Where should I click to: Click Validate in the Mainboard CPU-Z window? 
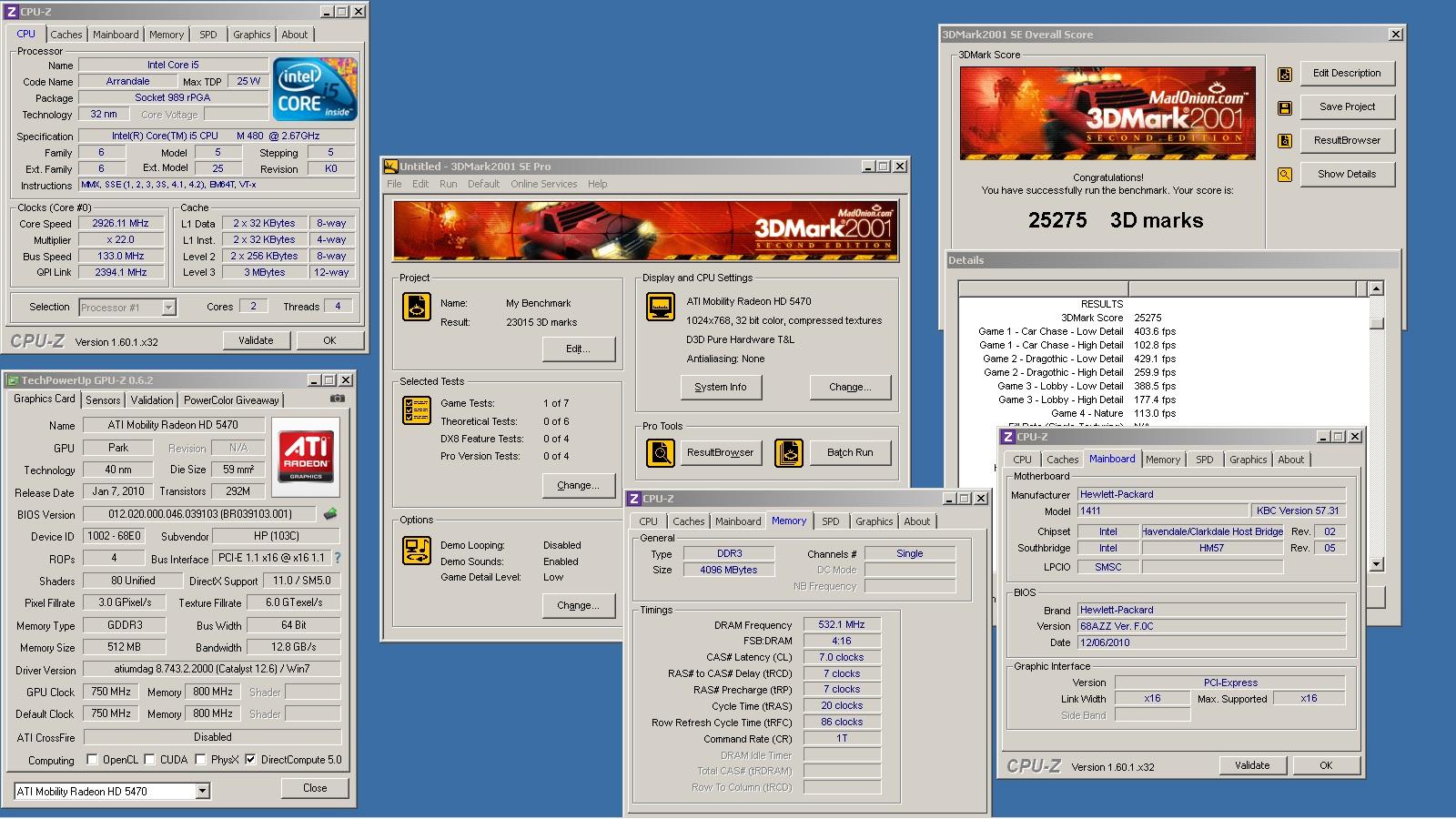[1252, 765]
